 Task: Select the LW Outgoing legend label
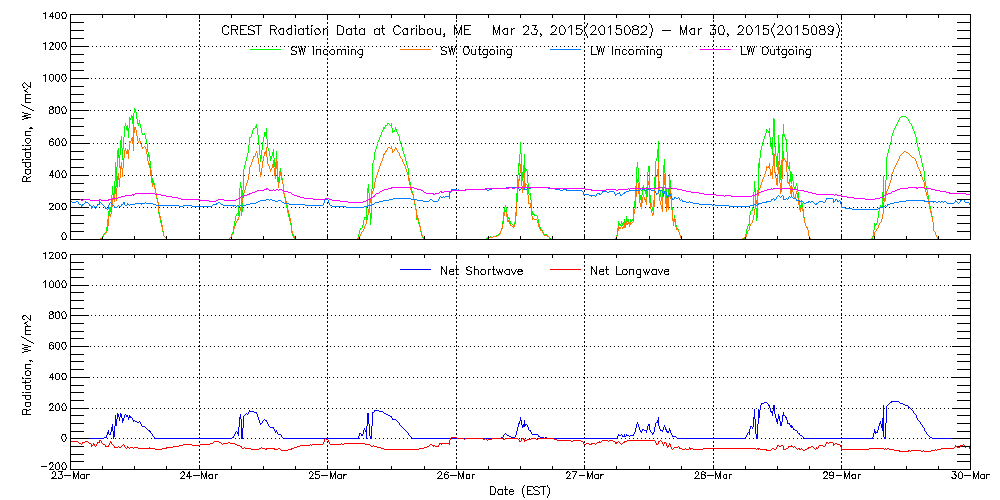tap(775, 51)
